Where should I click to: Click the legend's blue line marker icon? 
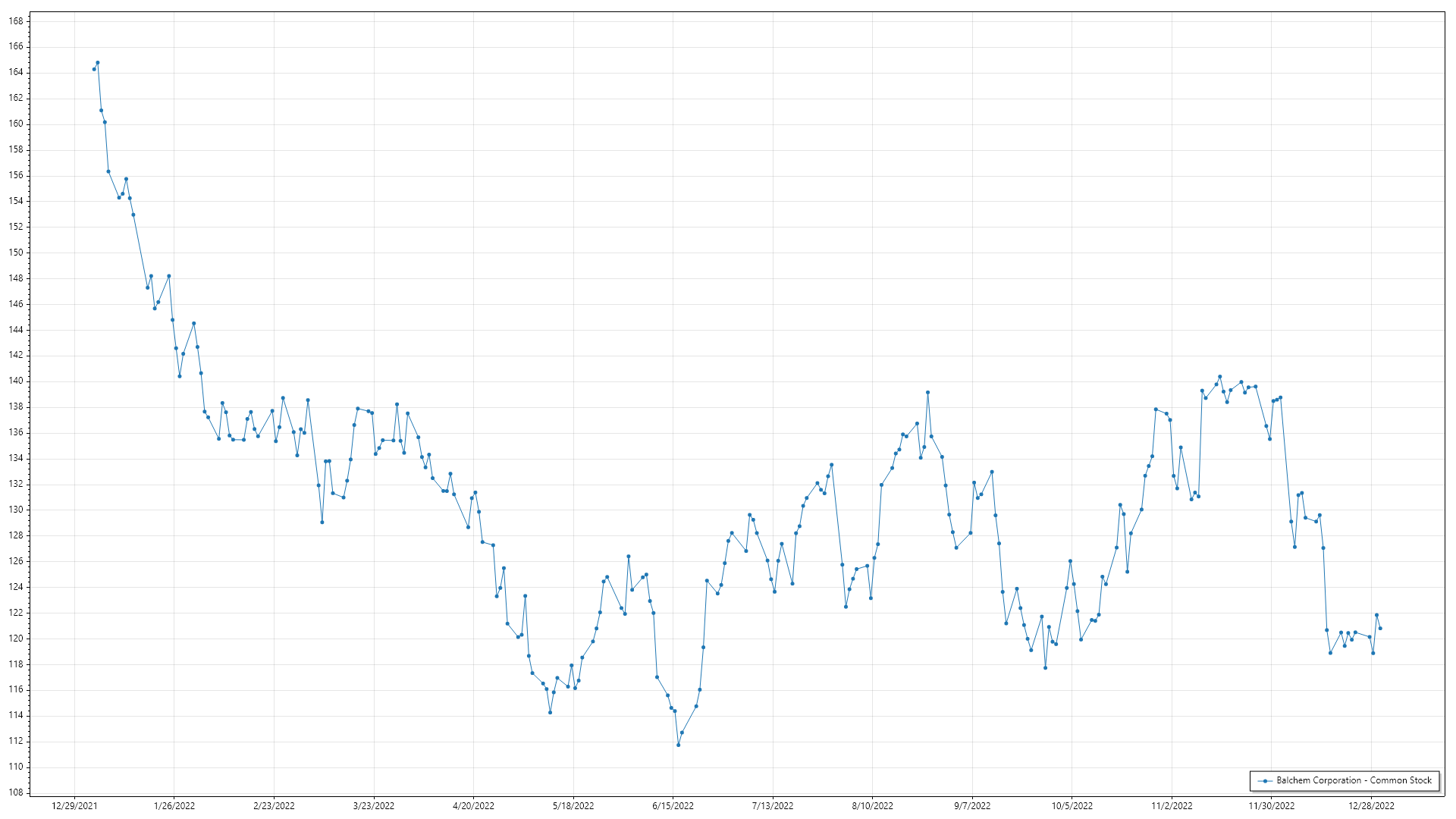(1265, 781)
